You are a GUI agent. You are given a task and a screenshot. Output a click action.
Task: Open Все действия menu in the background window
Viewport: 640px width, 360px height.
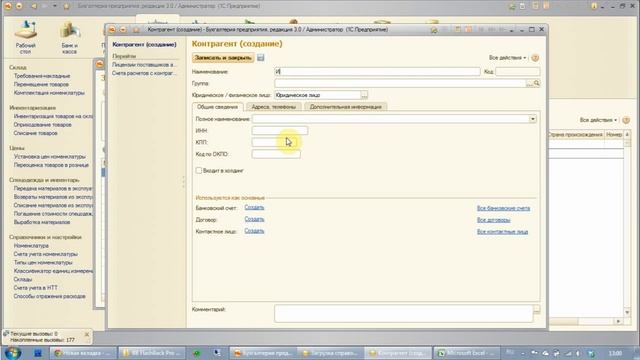[x=598, y=120]
